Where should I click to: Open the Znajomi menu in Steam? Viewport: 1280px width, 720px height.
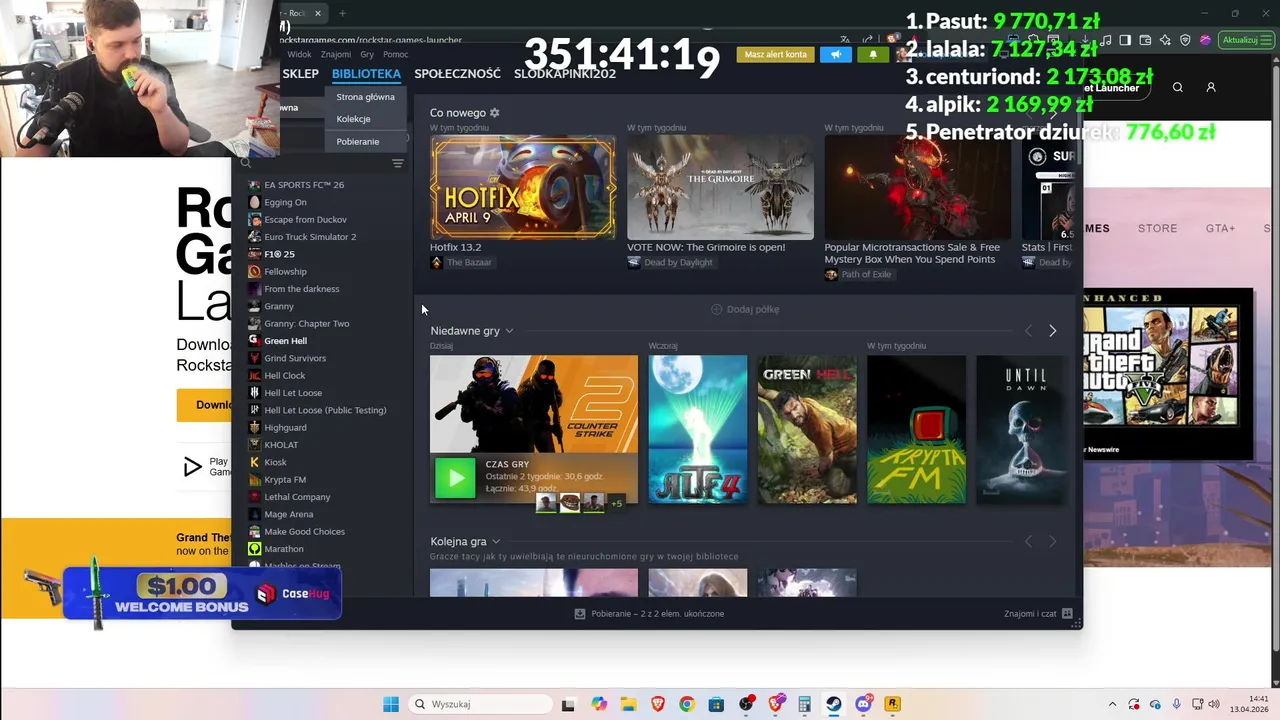point(336,55)
